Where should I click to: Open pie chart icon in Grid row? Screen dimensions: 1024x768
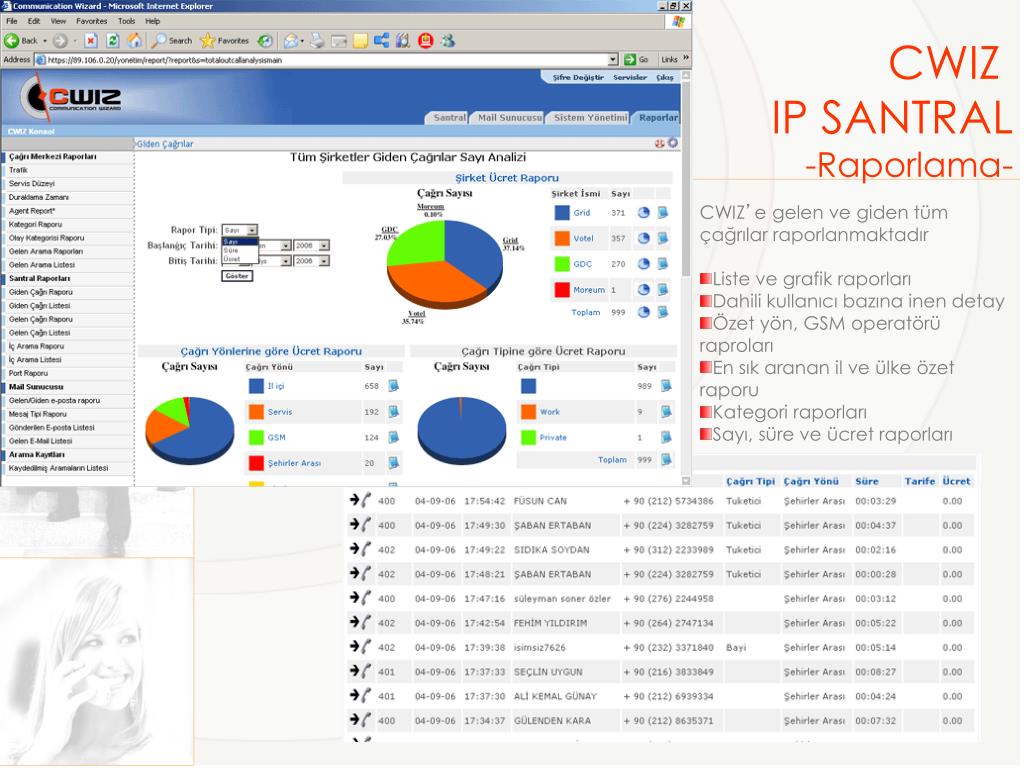pos(643,212)
